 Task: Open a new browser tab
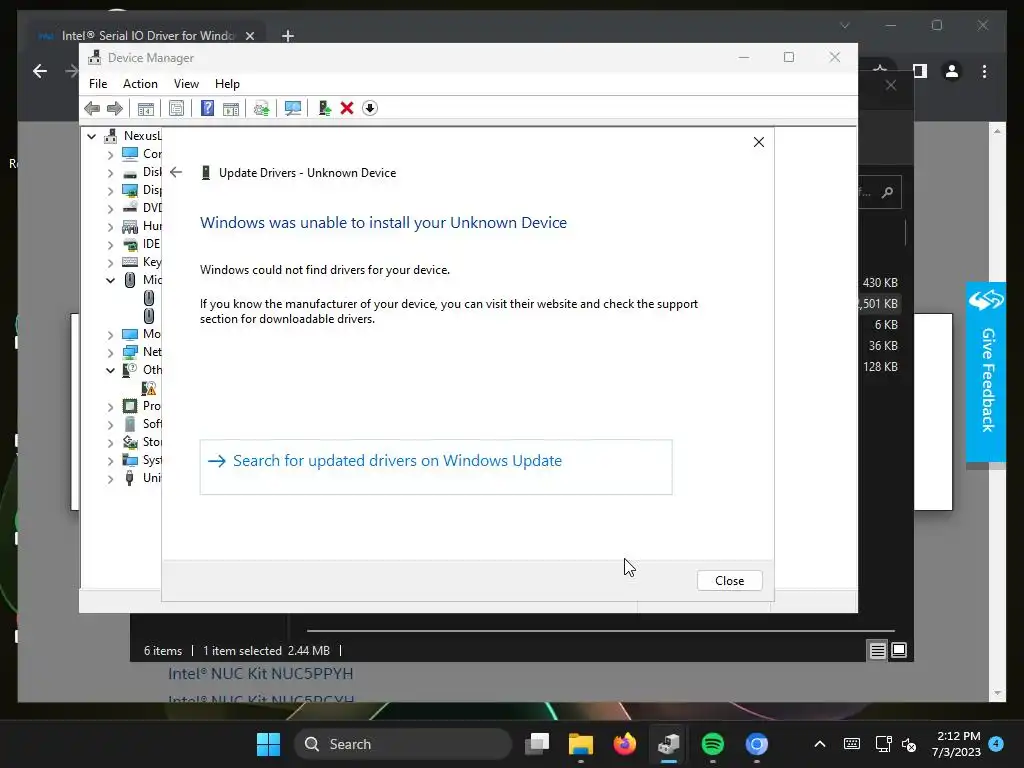click(x=287, y=36)
